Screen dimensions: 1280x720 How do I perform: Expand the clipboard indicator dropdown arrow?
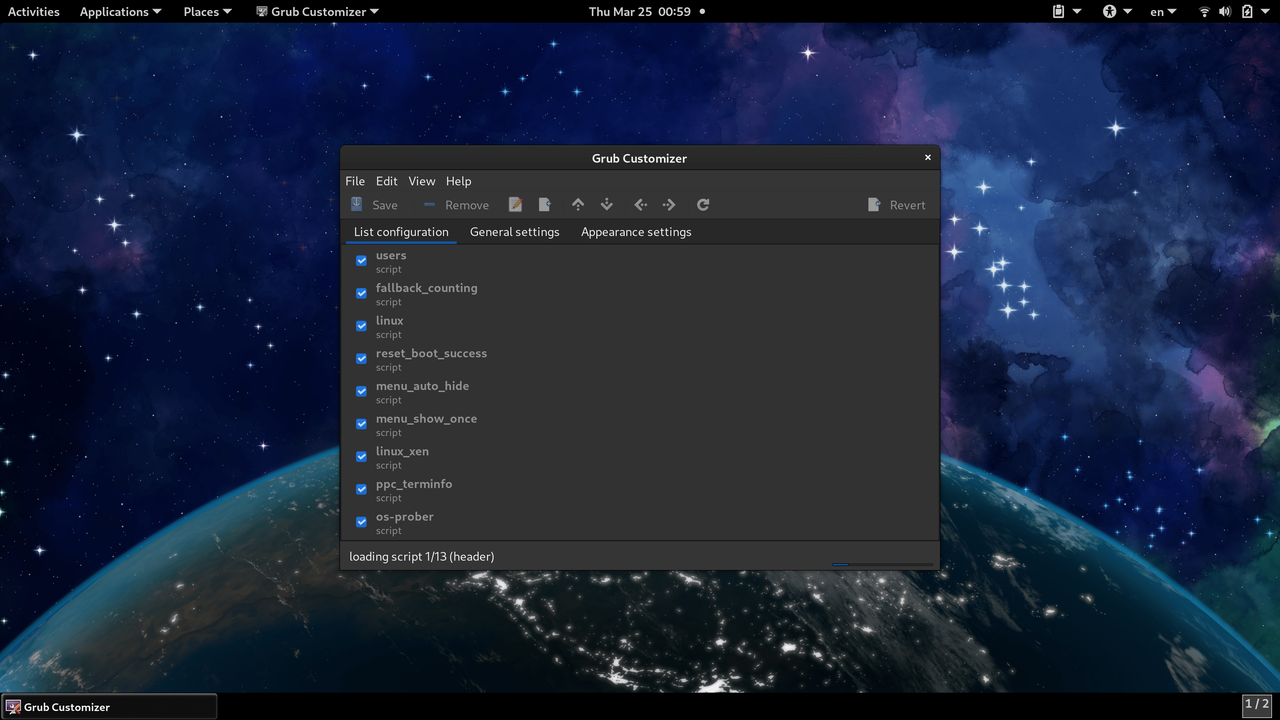pyautogui.click(x=1077, y=12)
